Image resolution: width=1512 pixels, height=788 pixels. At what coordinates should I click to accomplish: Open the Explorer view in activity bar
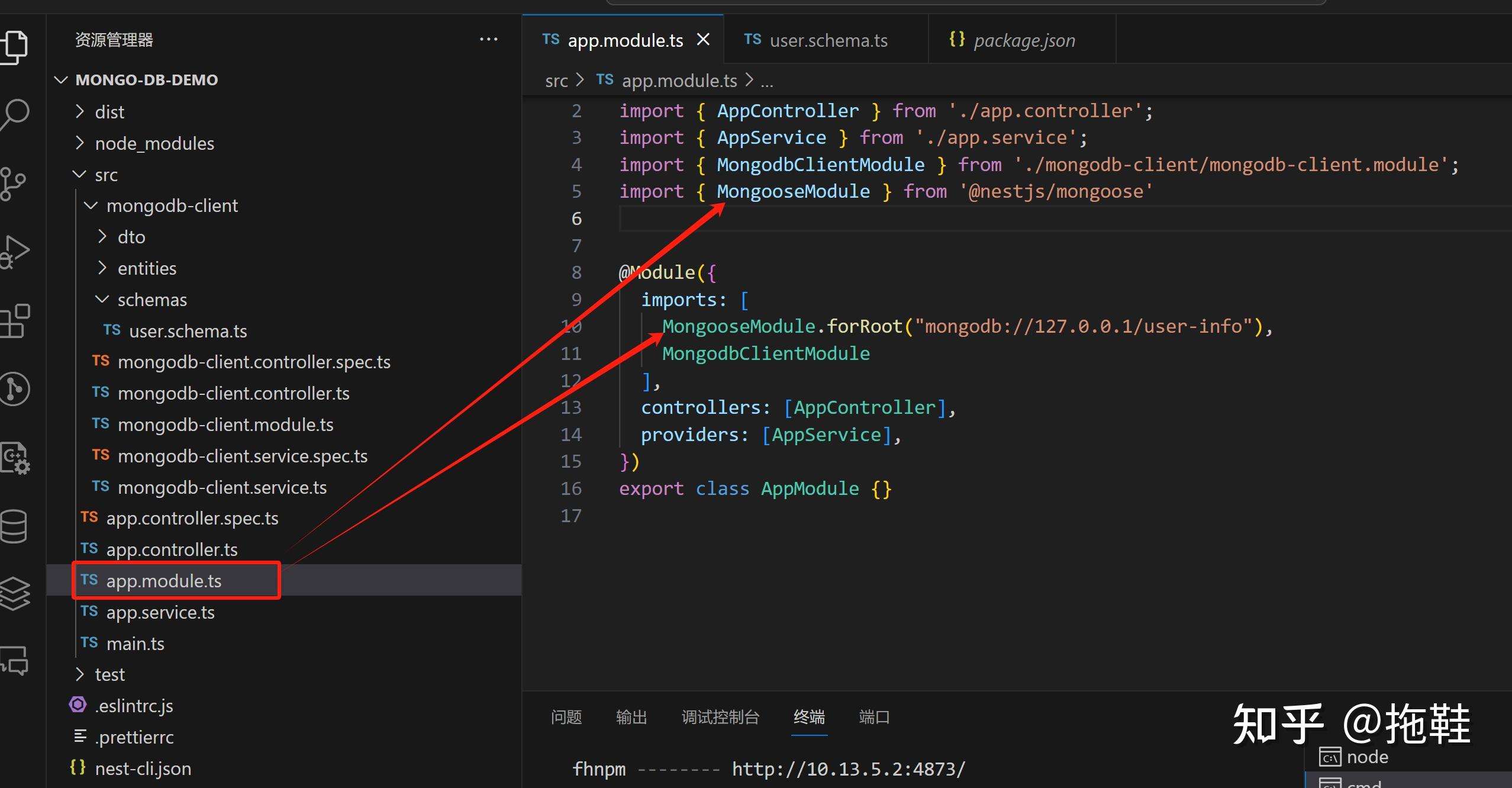point(14,46)
